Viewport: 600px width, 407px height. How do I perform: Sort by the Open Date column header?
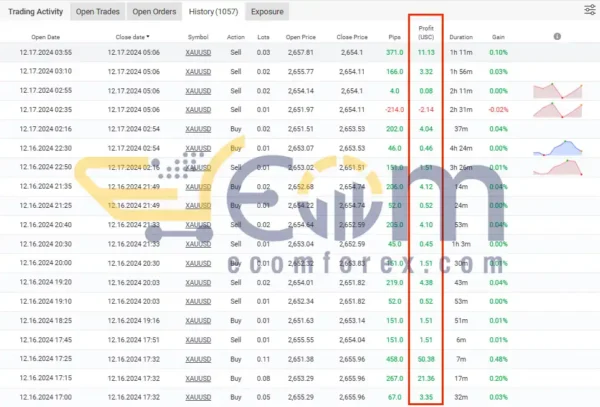(46, 37)
